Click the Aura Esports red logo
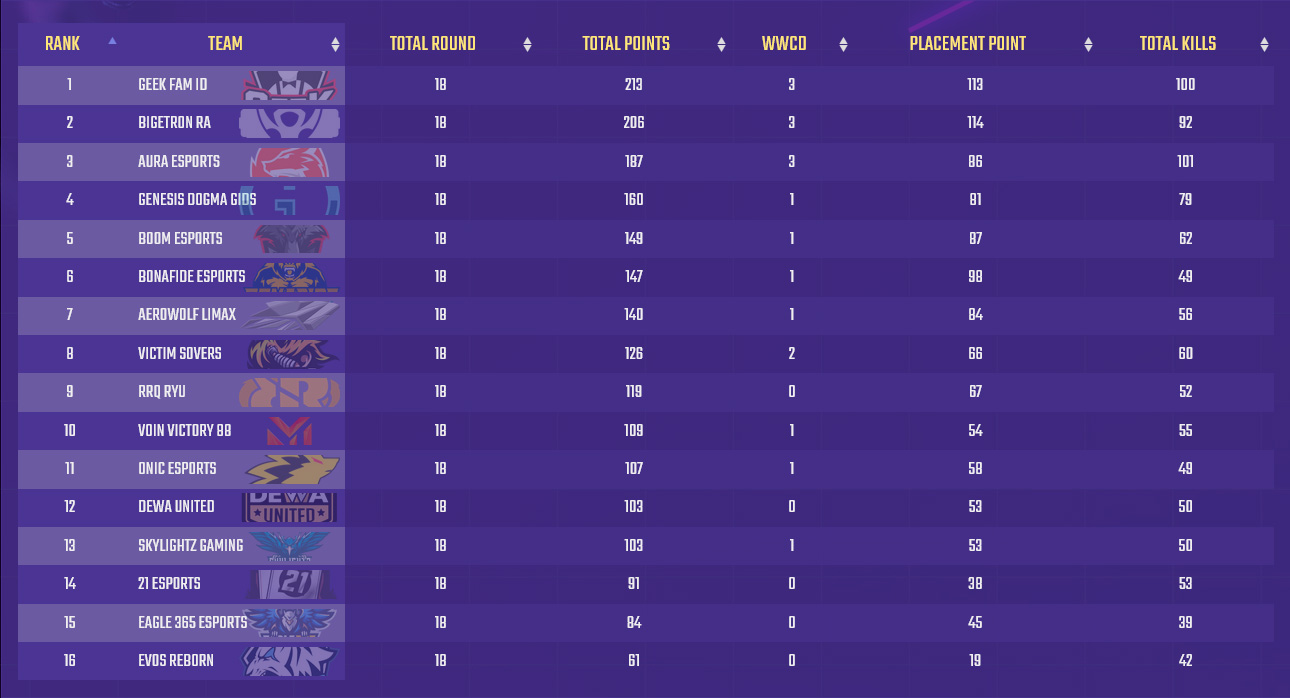The image size is (1290, 698). click(x=291, y=162)
